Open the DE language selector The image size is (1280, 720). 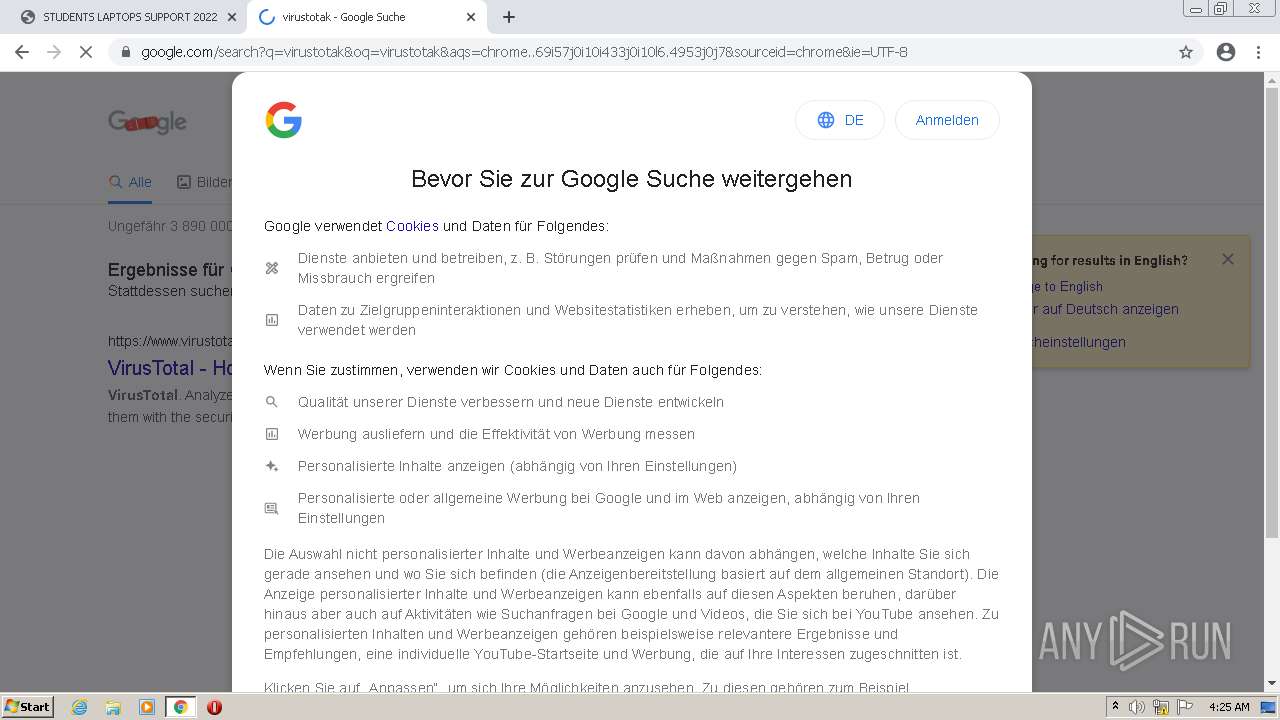(840, 120)
